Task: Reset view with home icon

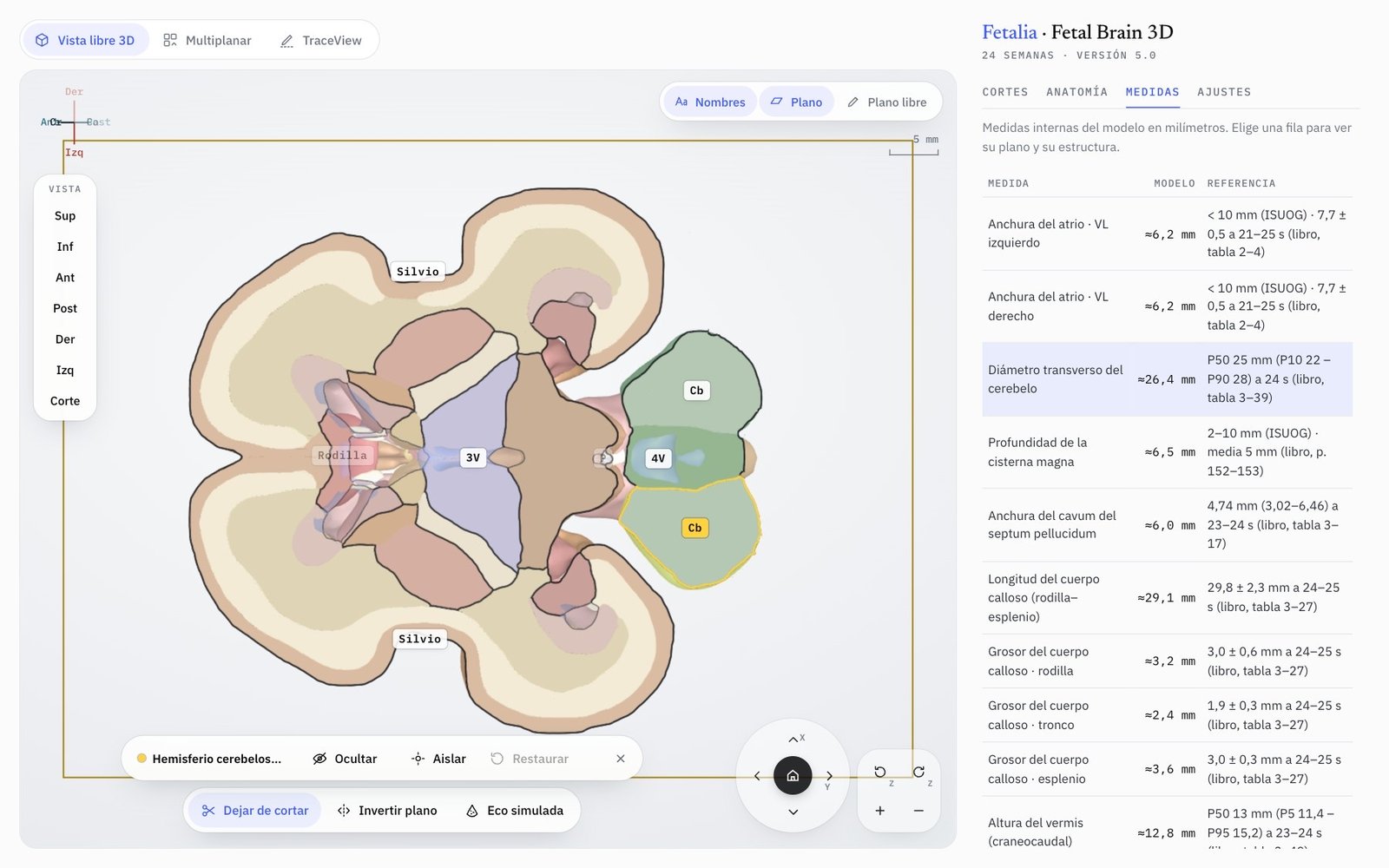Action: [793, 776]
